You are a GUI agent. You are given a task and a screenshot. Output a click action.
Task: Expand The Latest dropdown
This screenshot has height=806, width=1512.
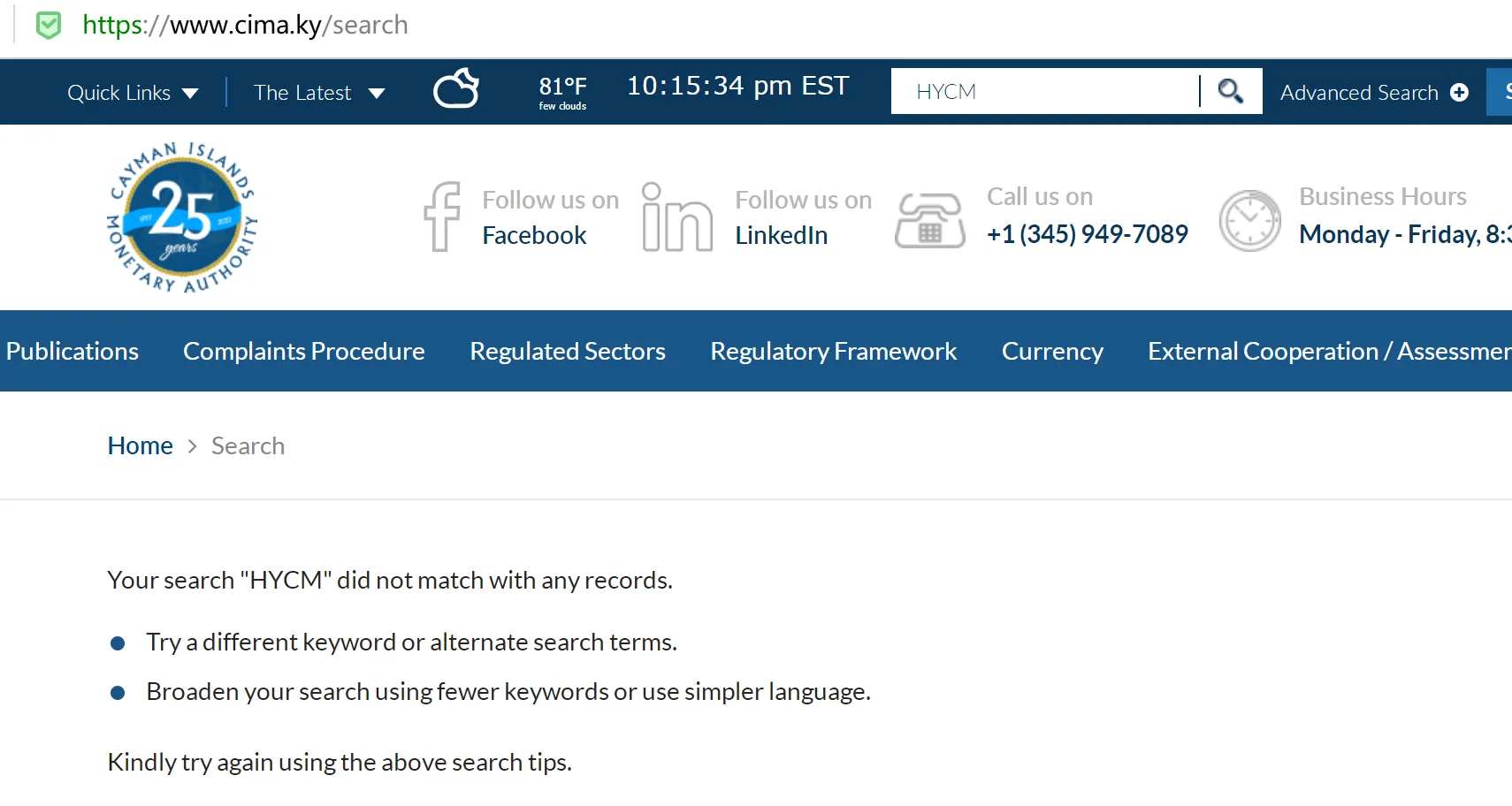click(319, 93)
